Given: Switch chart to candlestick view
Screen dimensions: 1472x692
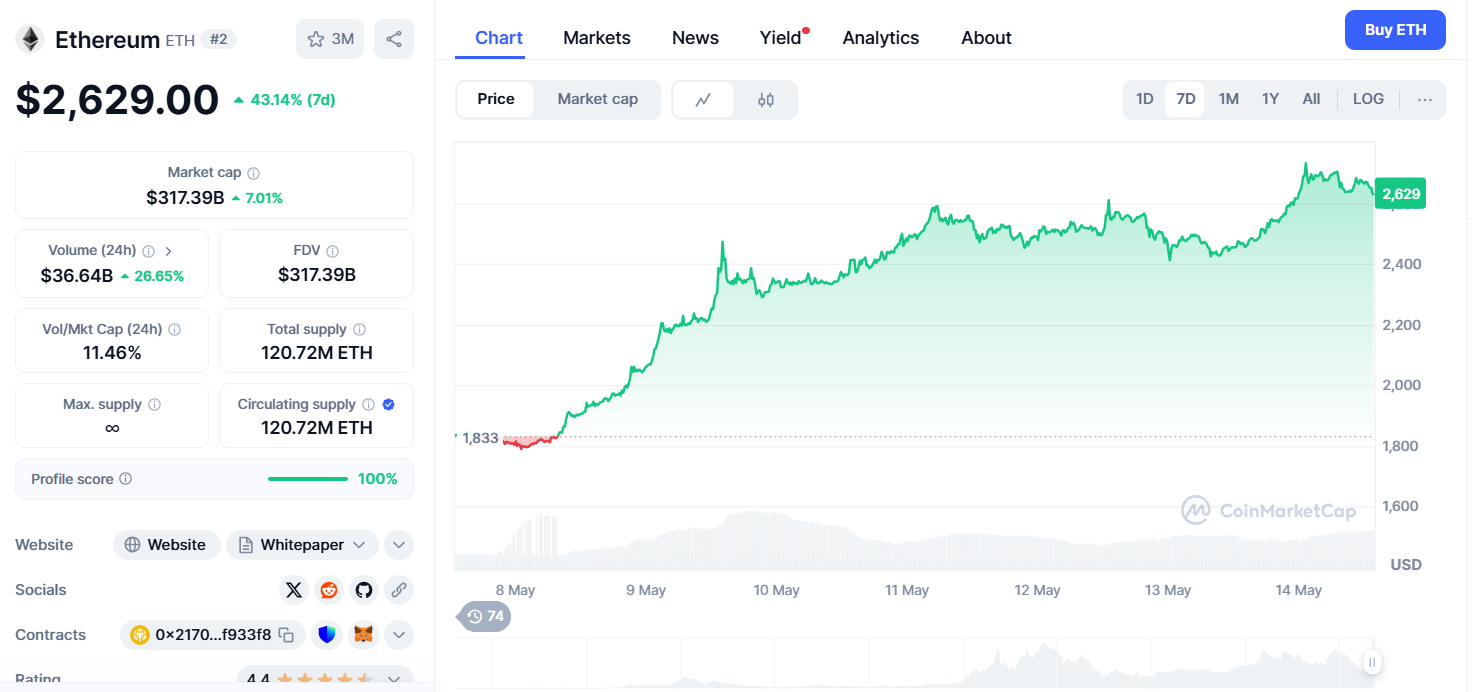Looking at the screenshot, I should tap(766, 100).
